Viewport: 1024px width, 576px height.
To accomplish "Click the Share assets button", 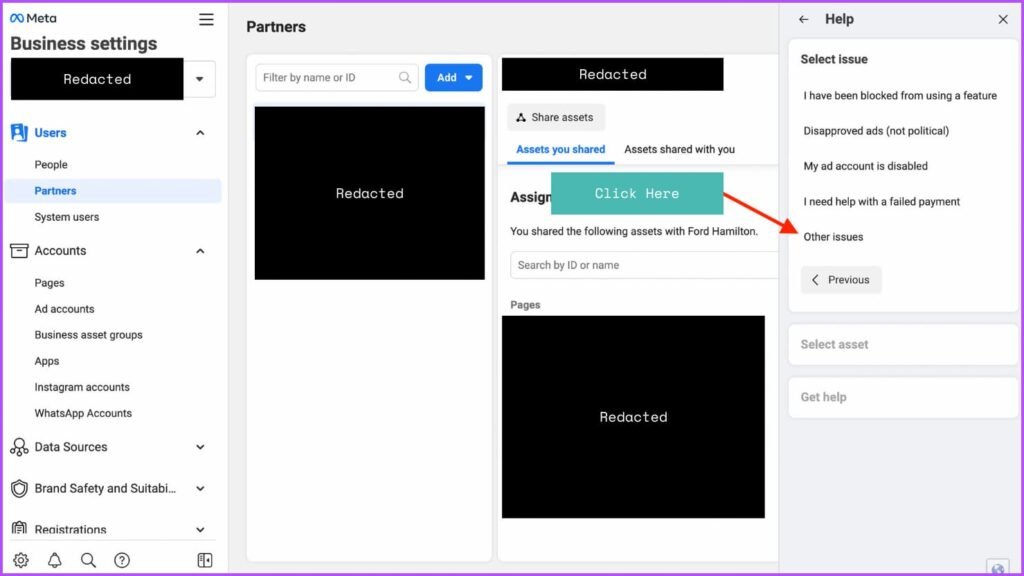I will click(556, 118).
